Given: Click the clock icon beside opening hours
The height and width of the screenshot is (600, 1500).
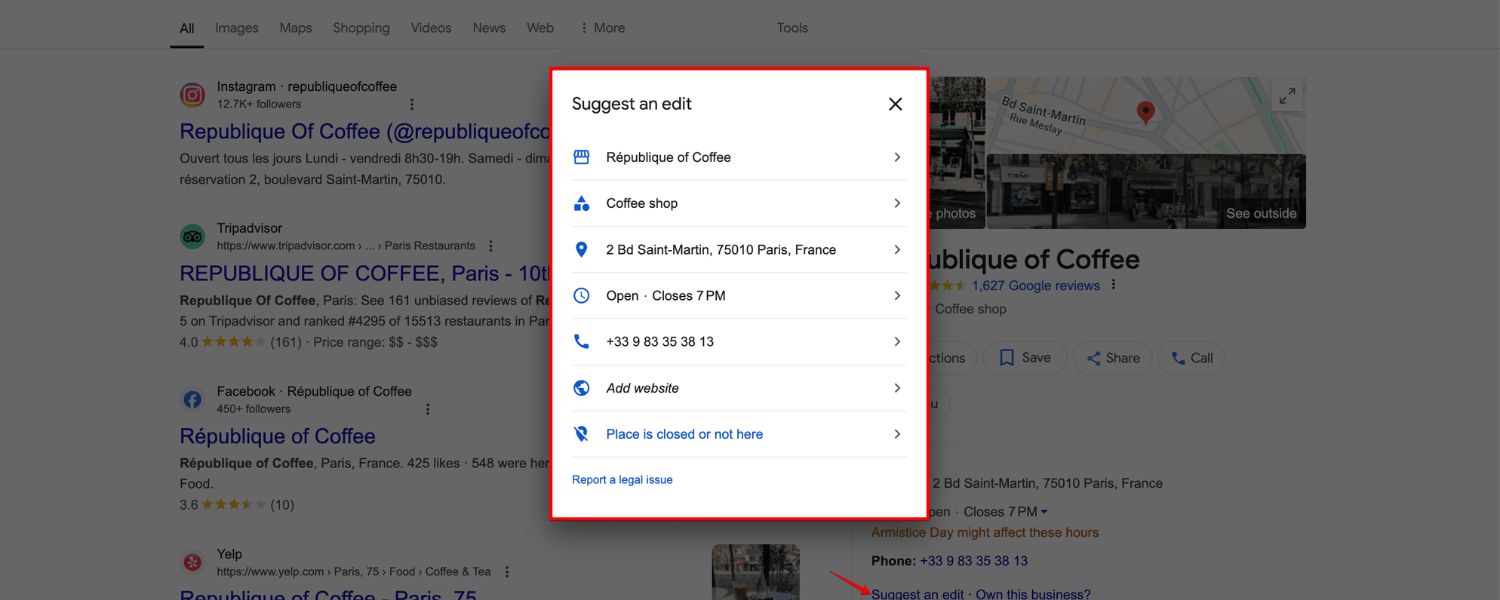Looking at the screenshot, I should point(581,296).
